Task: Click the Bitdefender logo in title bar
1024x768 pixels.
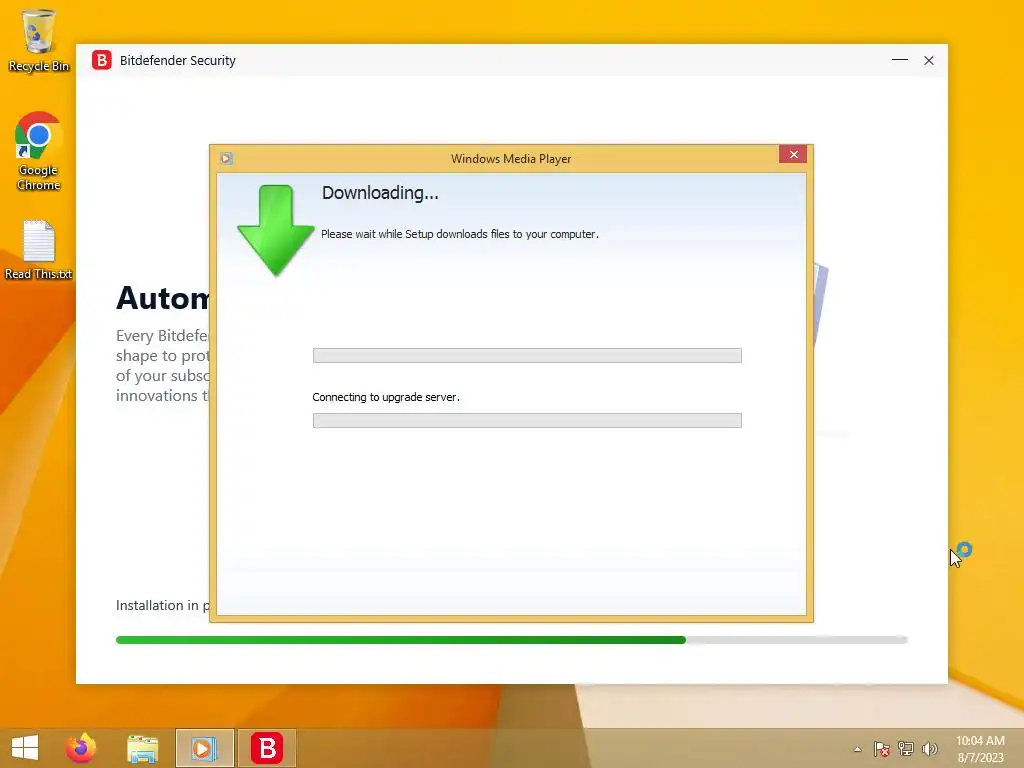Action: click(x=102, y=60)
